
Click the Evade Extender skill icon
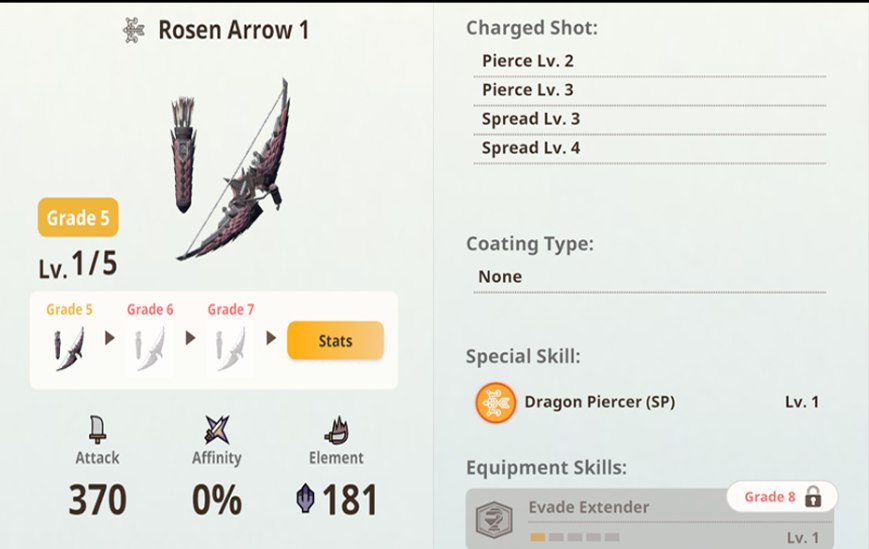coord(494,520)
